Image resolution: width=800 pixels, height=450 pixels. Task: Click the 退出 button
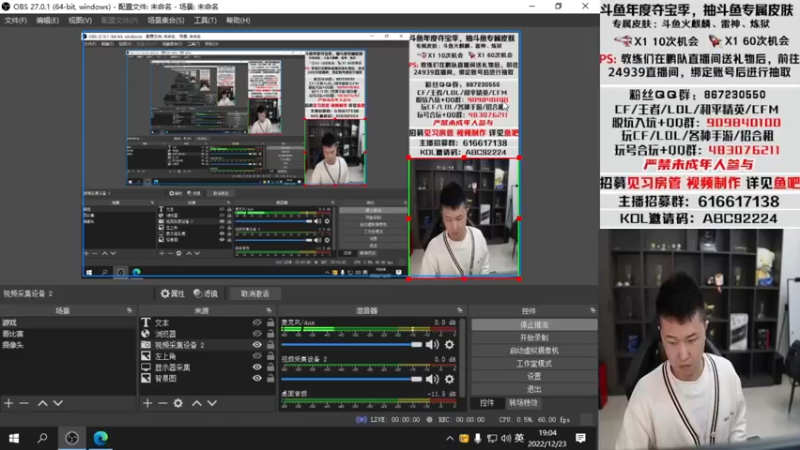[x=534, y=389]
